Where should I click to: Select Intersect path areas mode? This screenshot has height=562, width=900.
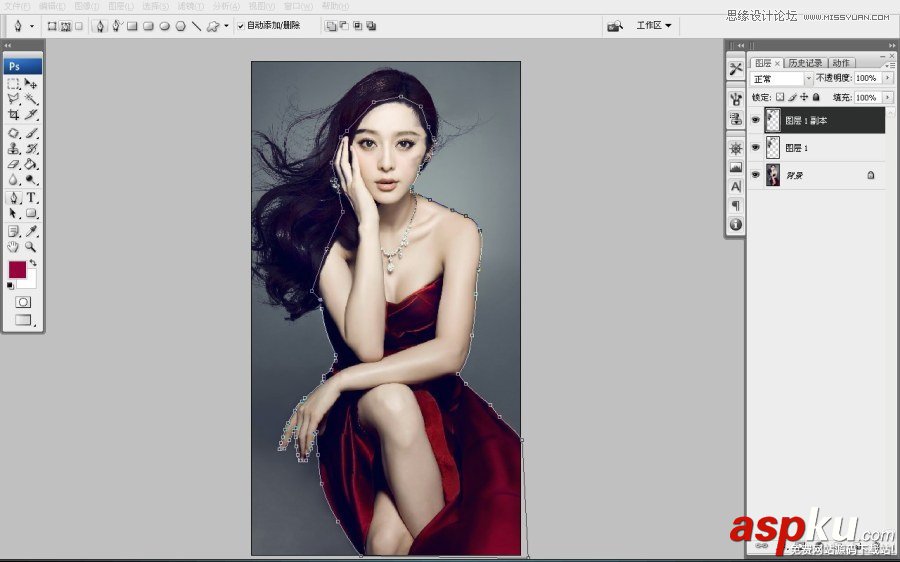(x=358, y=26)
